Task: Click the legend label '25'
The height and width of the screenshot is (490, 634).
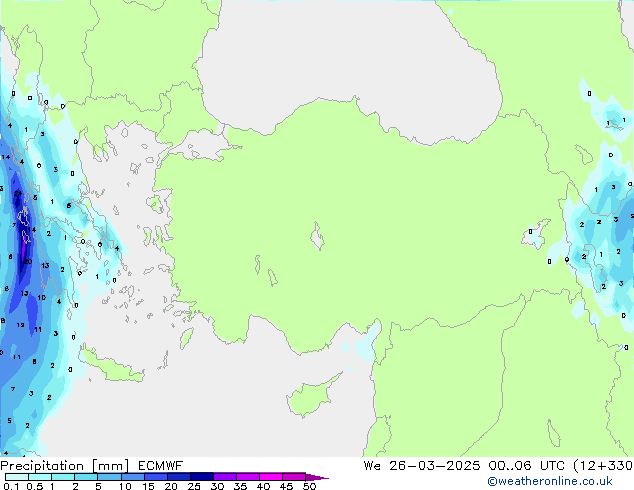Action: coord(194,486)
